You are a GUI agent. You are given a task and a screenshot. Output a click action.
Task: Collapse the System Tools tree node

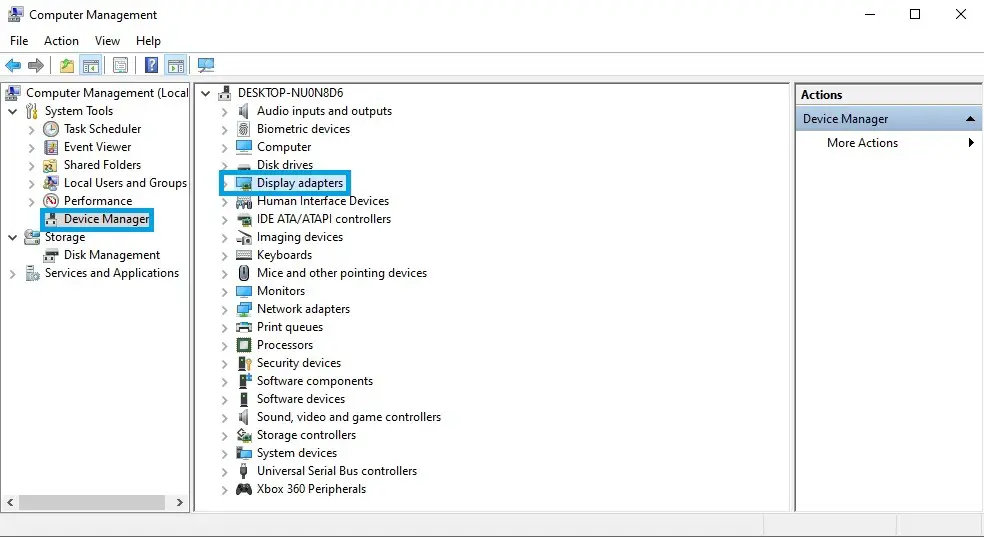click(x=12, y=112)
